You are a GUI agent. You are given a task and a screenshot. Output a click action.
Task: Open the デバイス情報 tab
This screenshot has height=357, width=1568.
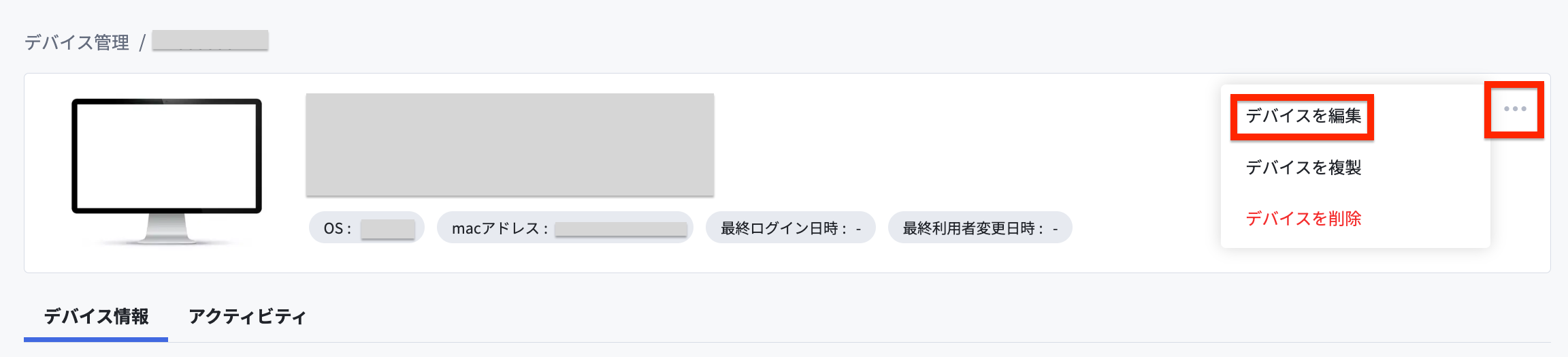(96, 317)
